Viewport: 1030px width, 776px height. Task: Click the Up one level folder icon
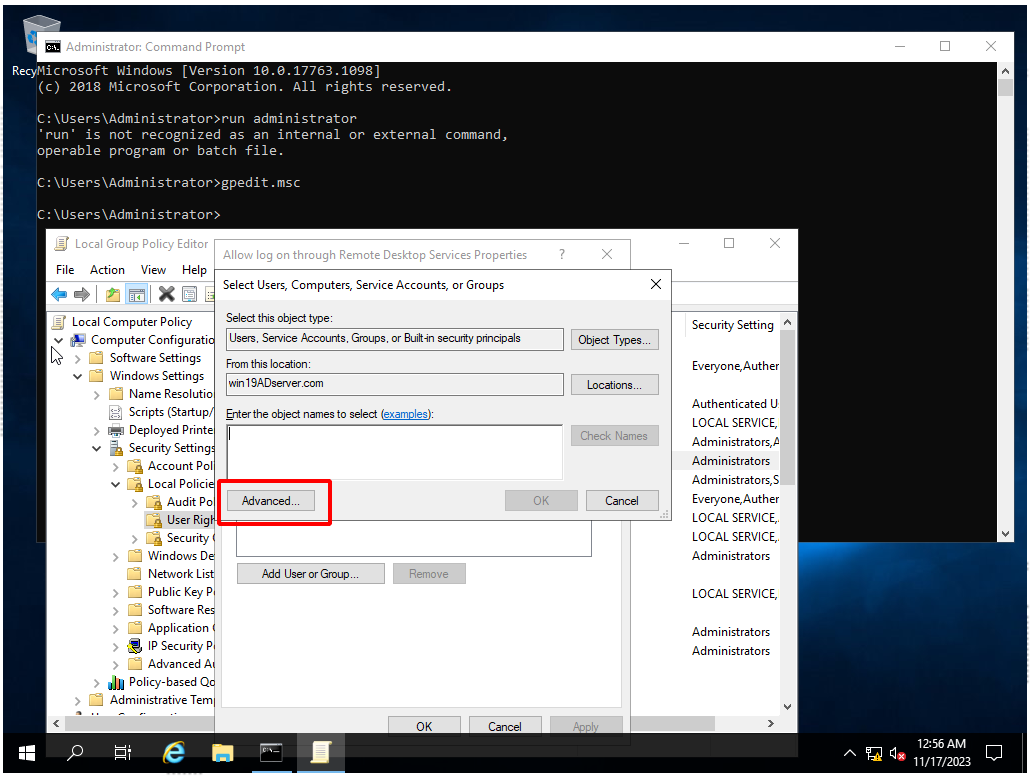pyautogui.click(x=113, y=294)
